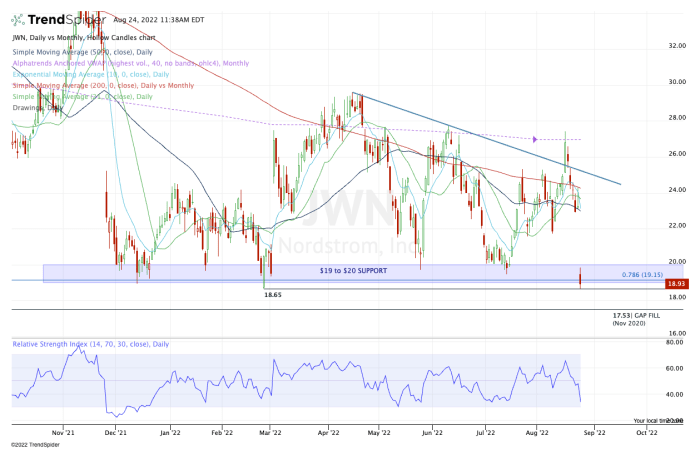Click the 'Aug '22' date axis label
Viewport: 700px width, 450px height.
[x=537, y=433]
